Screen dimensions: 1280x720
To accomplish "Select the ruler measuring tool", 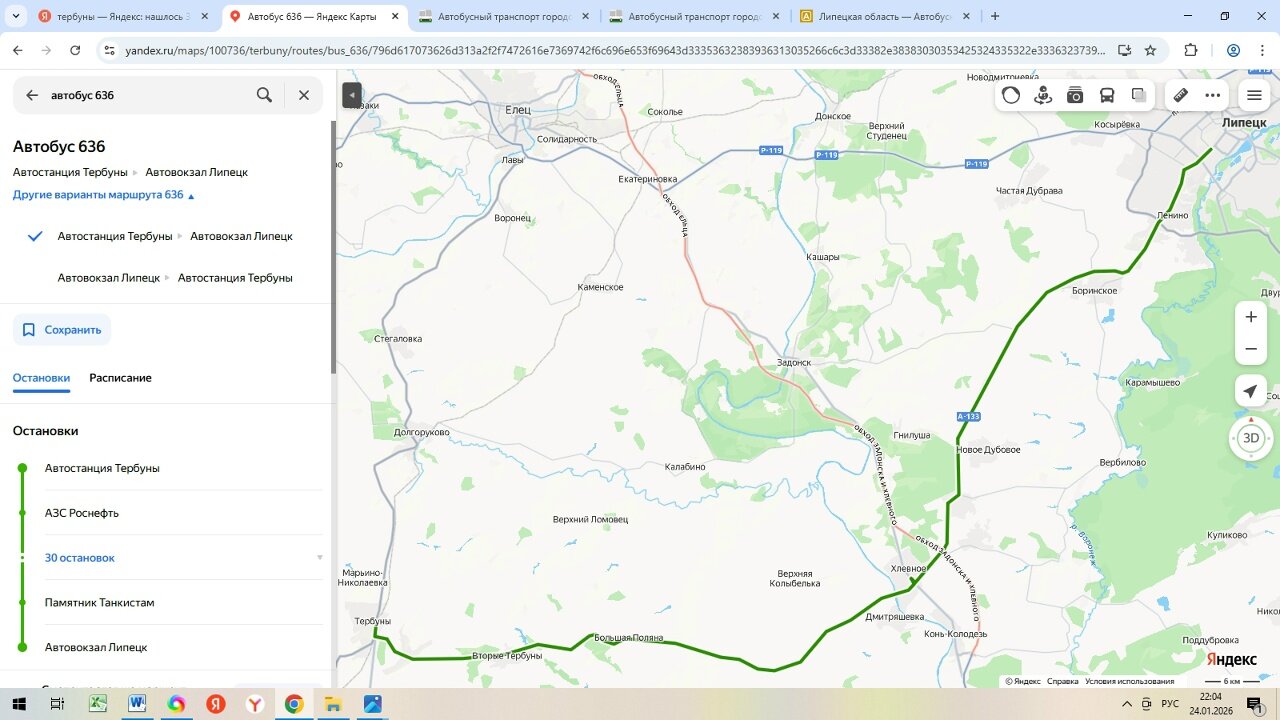I will coord(1181,95).
